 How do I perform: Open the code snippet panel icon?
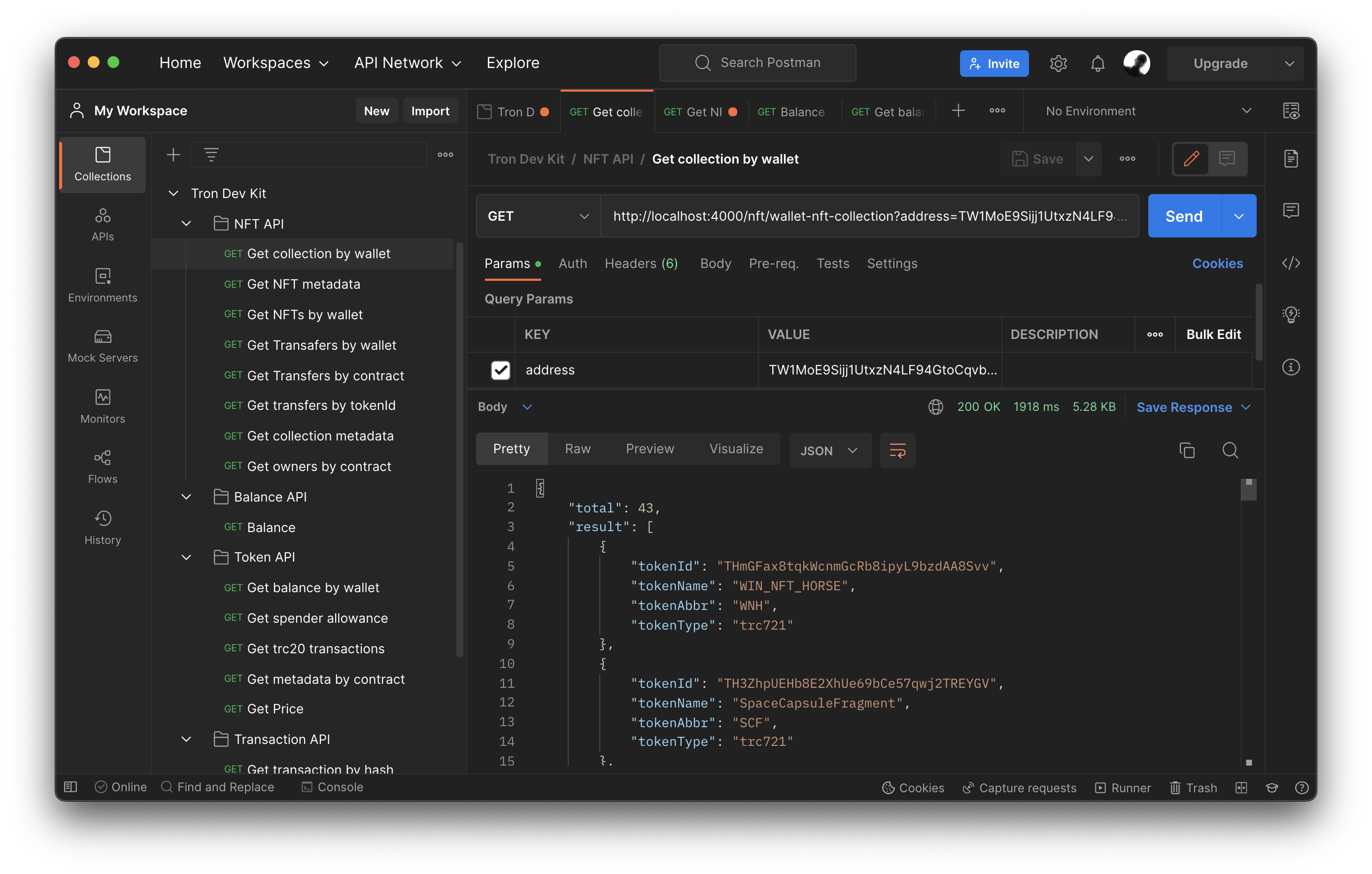tap(1291, 263)
